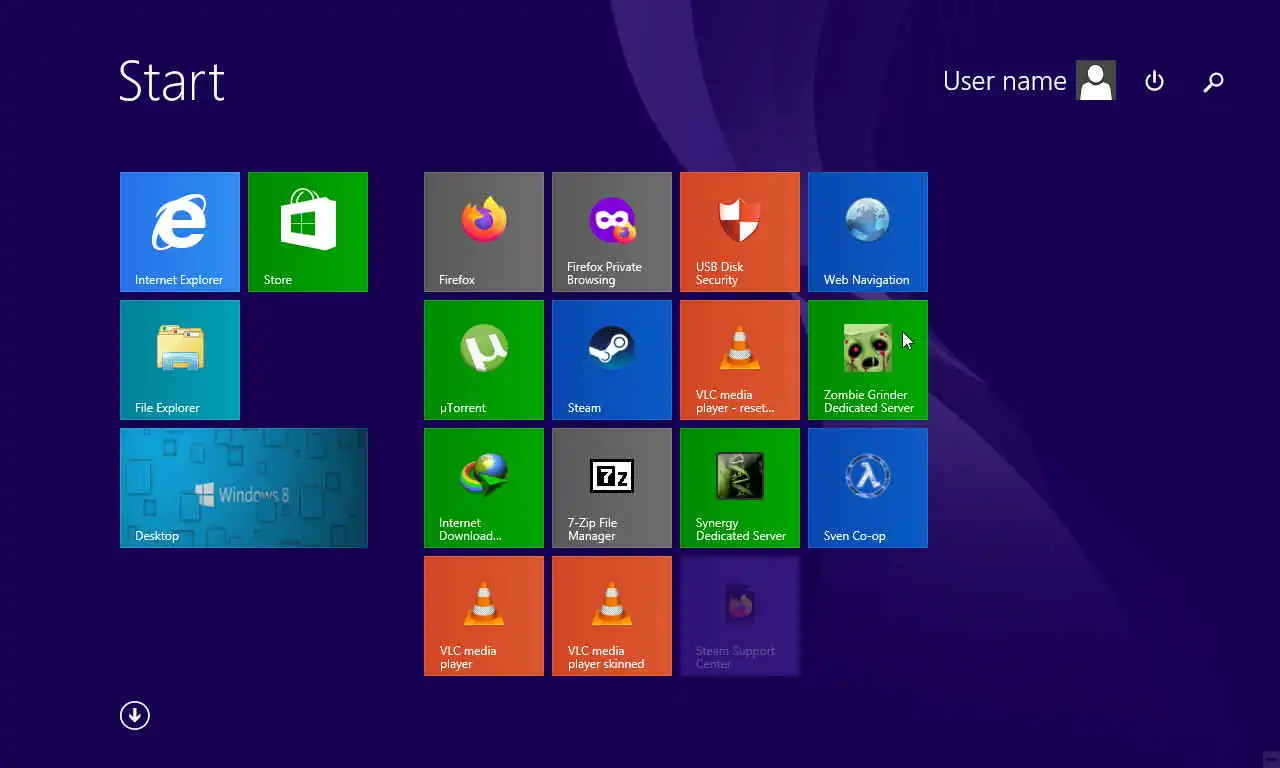The image size is (1280, 768).
Task: Open Firefox Private Browsing tile
Action: tap(612, 232)
